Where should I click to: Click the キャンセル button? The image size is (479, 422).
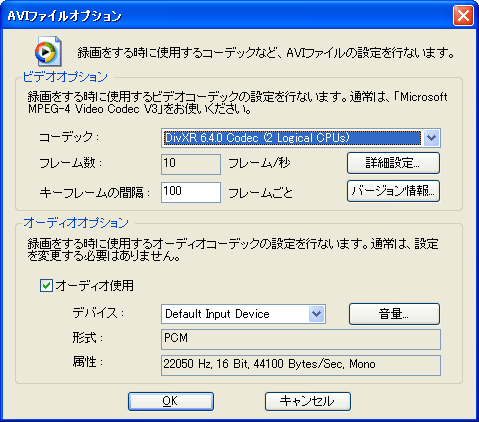coord(308,401)
